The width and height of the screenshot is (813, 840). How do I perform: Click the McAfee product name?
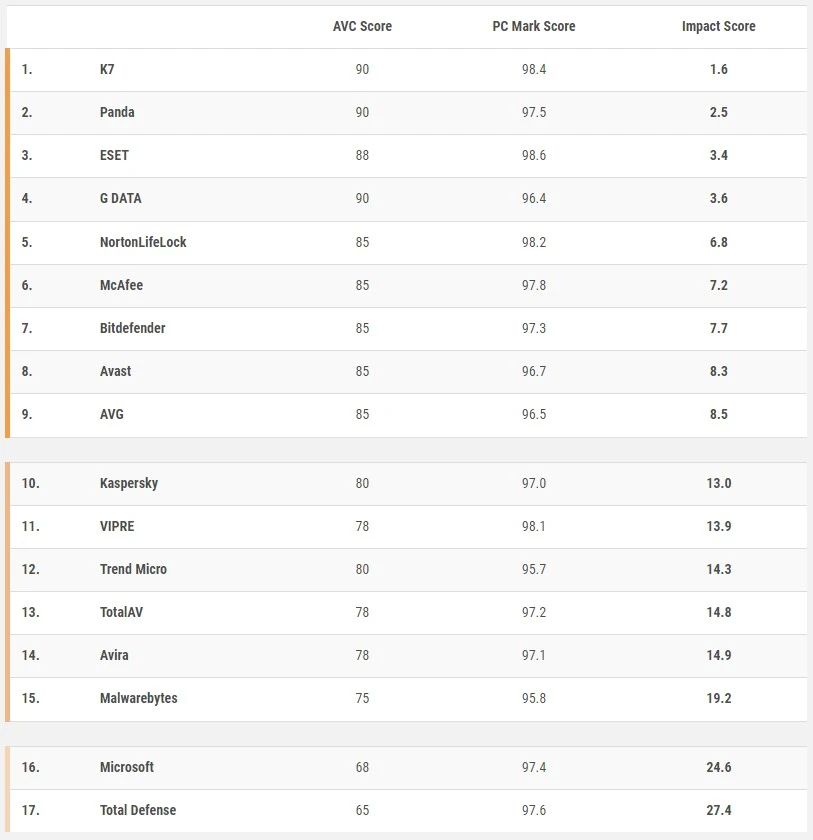[x=121, y=285]
